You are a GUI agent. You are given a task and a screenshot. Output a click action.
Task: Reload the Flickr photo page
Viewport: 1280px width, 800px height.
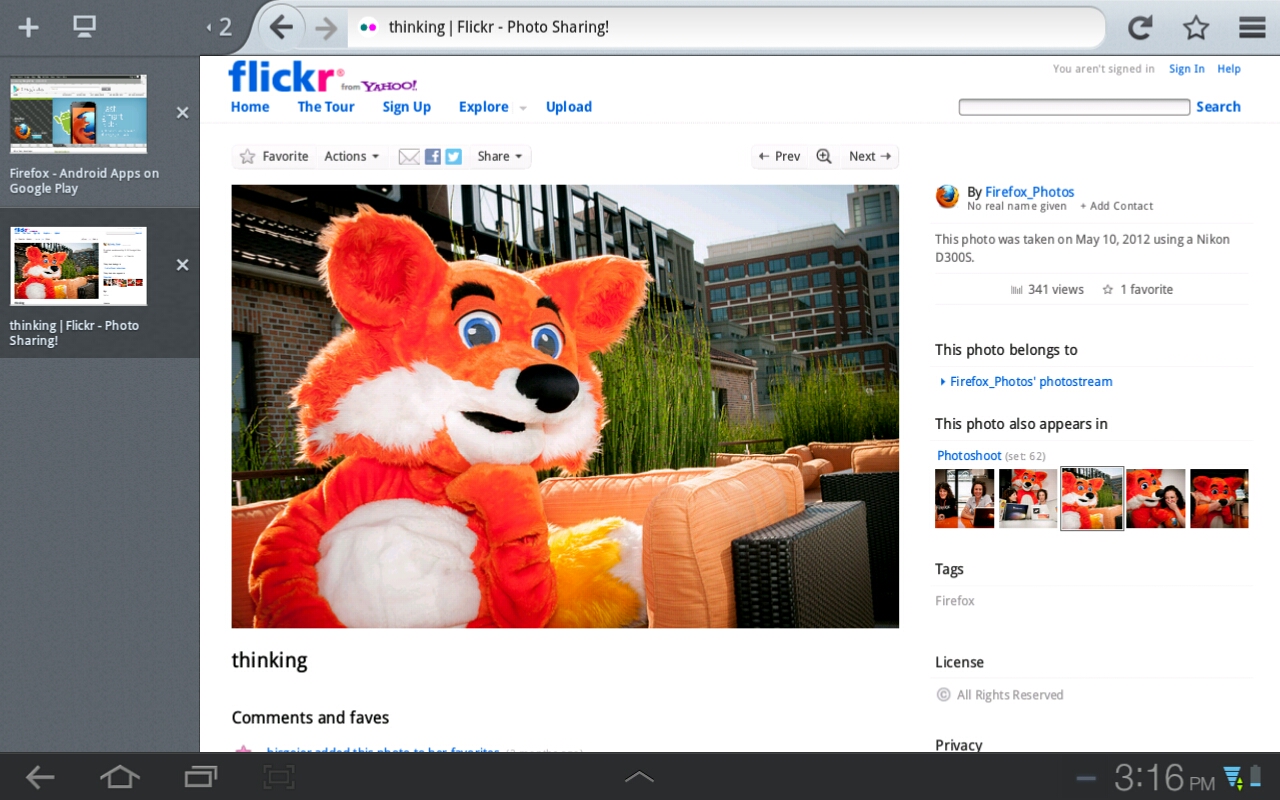(1139, 27)
